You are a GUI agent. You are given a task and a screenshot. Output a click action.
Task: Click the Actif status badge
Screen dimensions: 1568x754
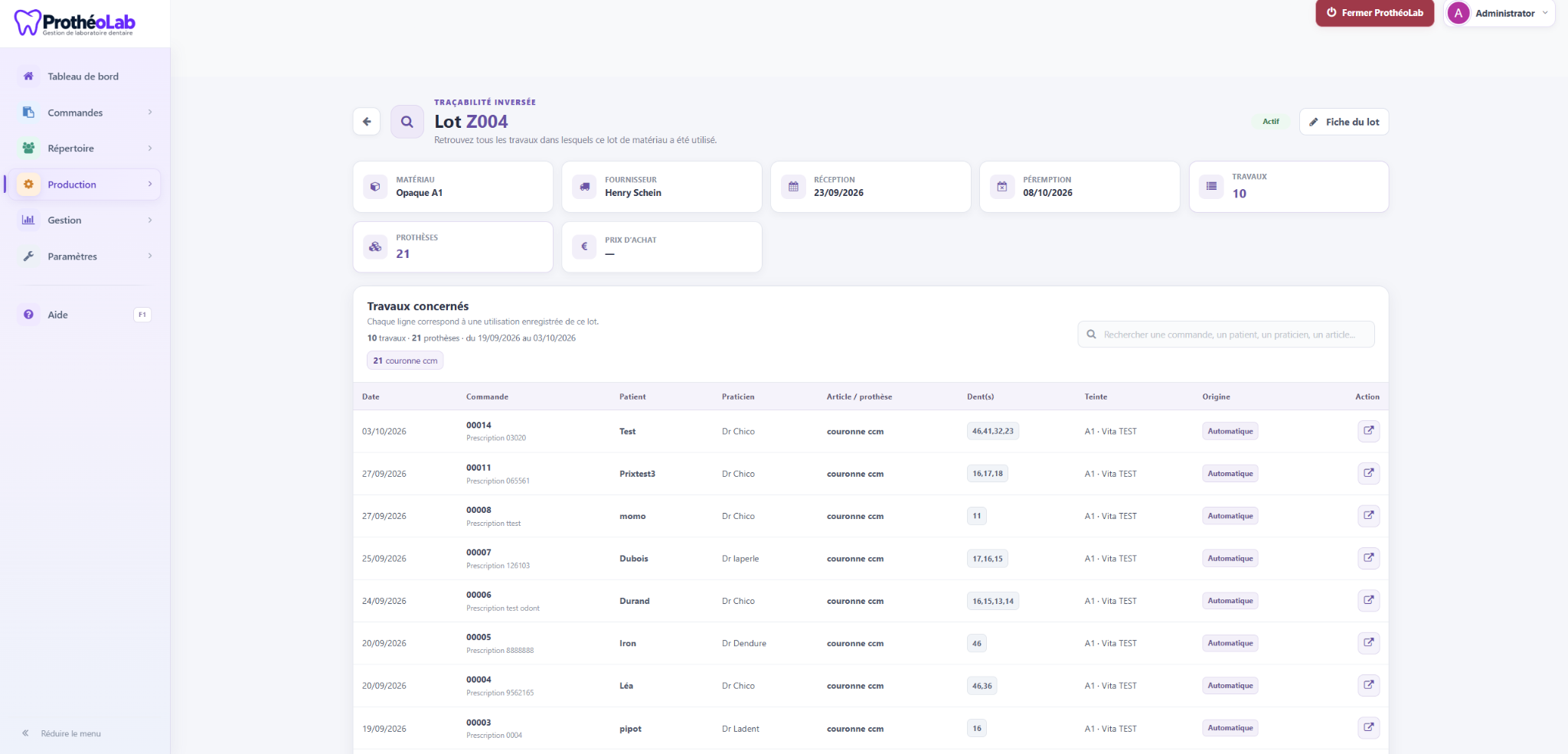(1271, 122)
